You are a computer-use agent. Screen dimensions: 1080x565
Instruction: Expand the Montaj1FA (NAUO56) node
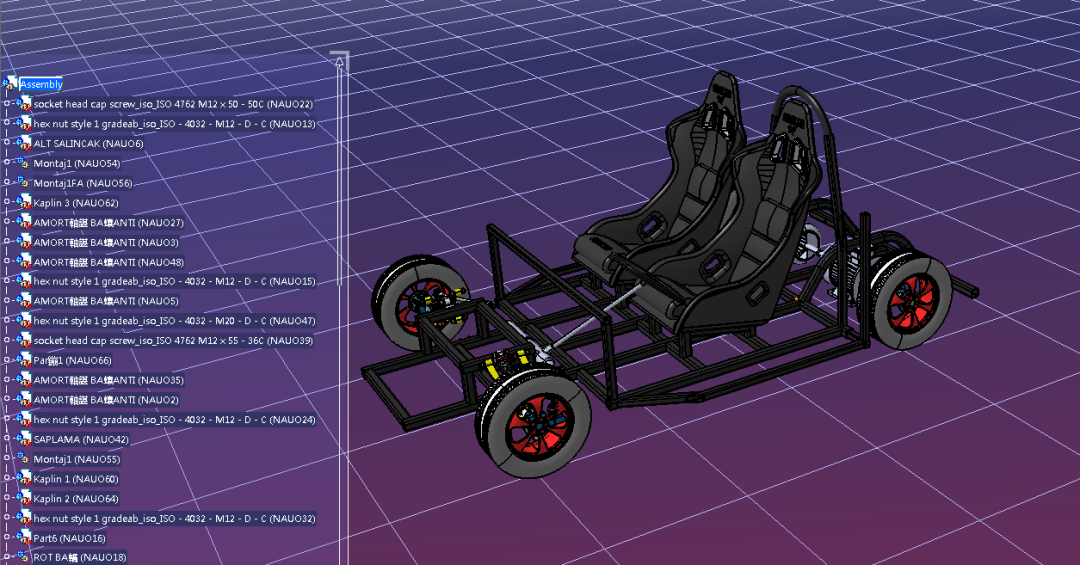pos(7,183)
